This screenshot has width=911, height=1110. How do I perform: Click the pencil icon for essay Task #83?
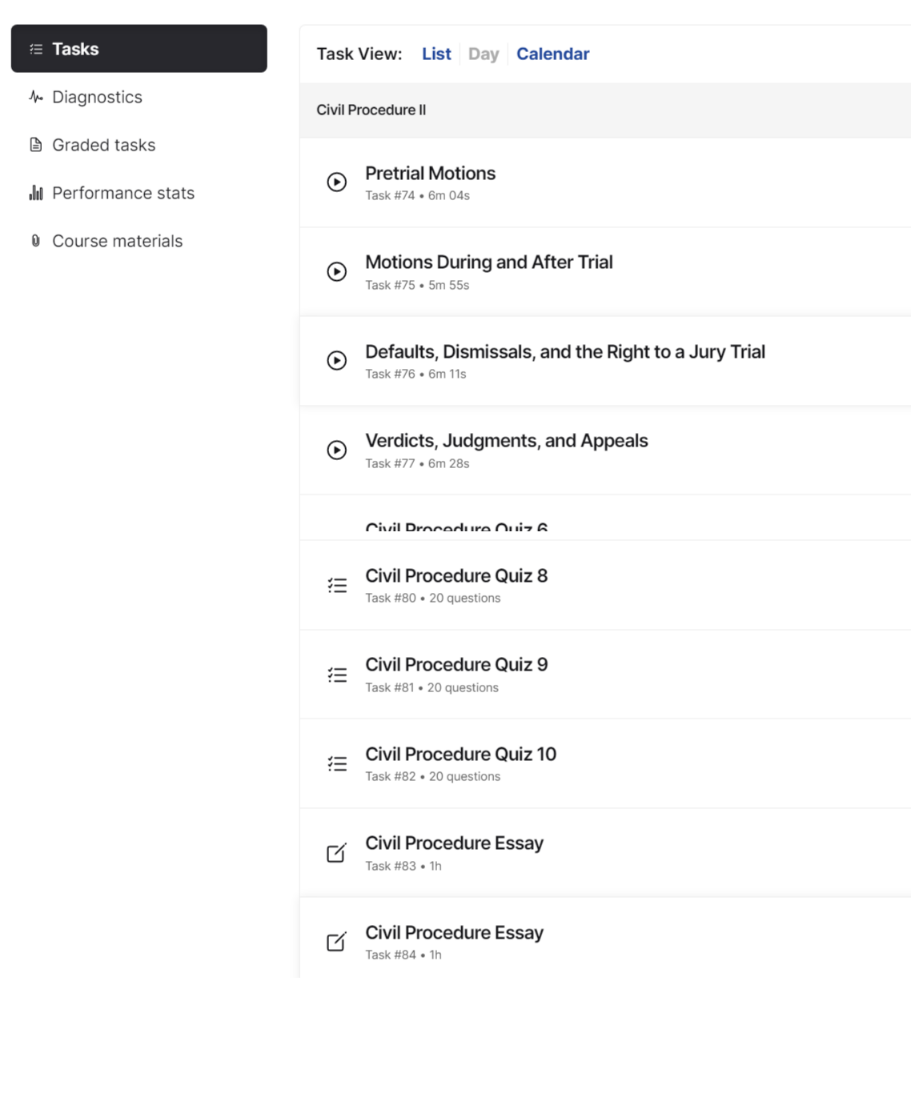tap(337, 852)
